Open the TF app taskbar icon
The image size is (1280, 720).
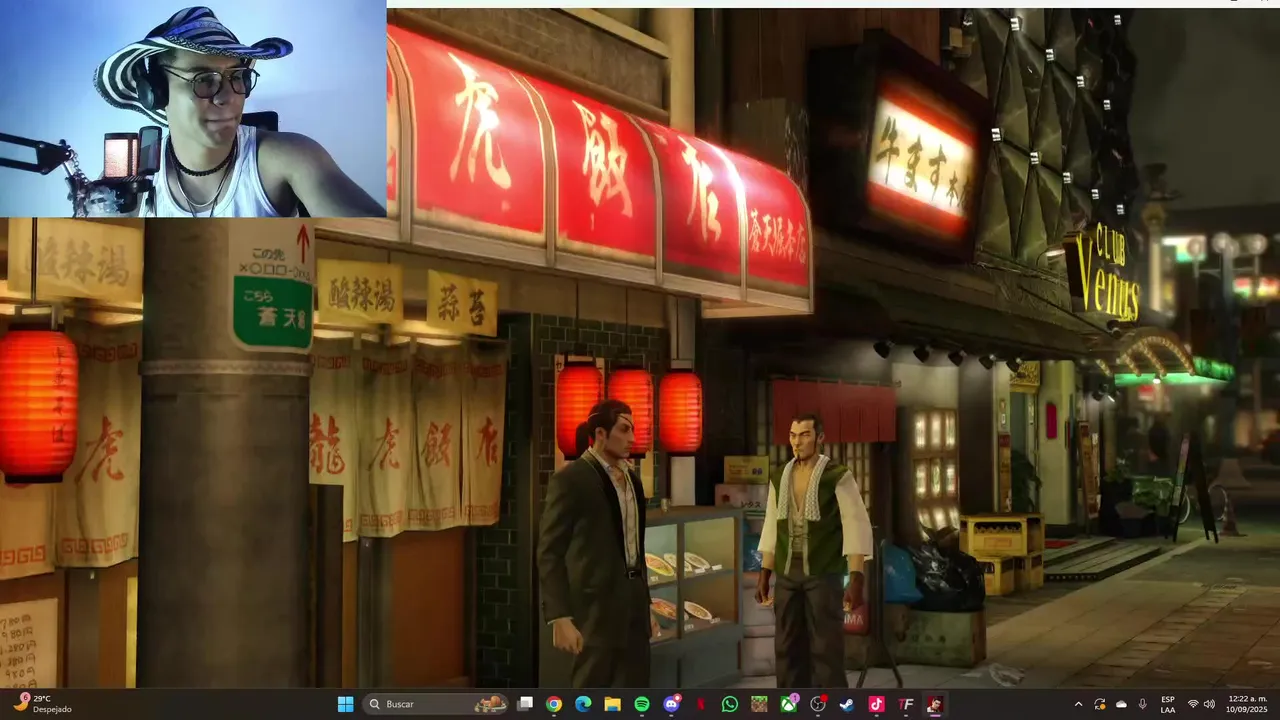[x=906, y=704]
